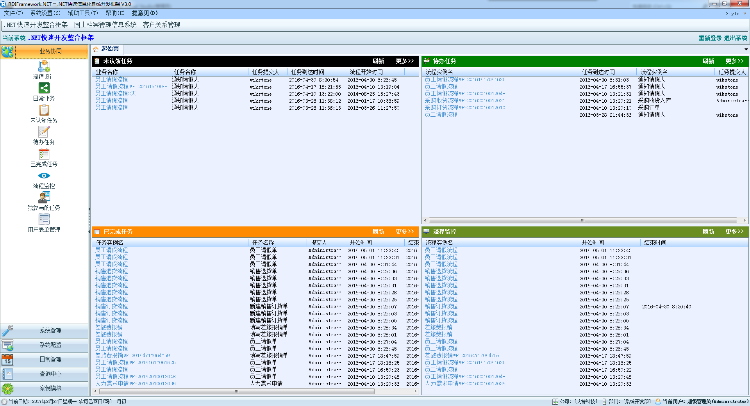Click the 重新登录 link at top right

710,38
